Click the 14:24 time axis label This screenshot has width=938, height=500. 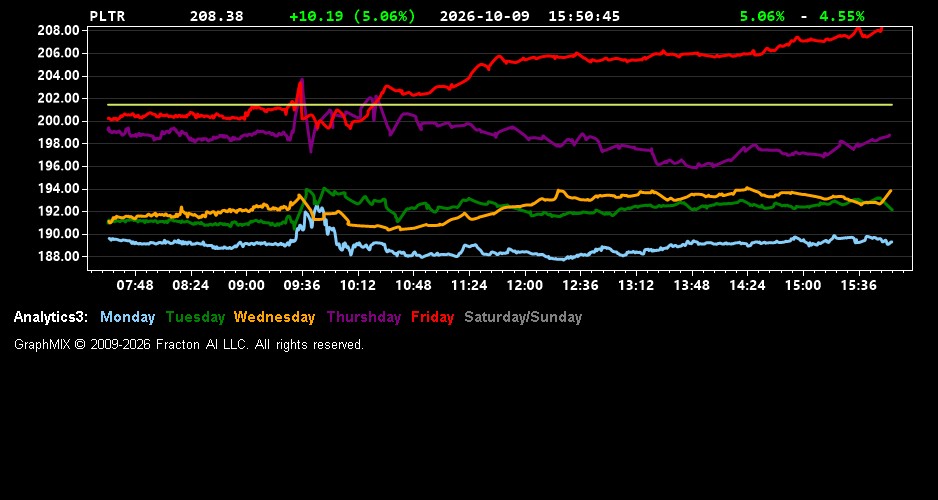748,285
